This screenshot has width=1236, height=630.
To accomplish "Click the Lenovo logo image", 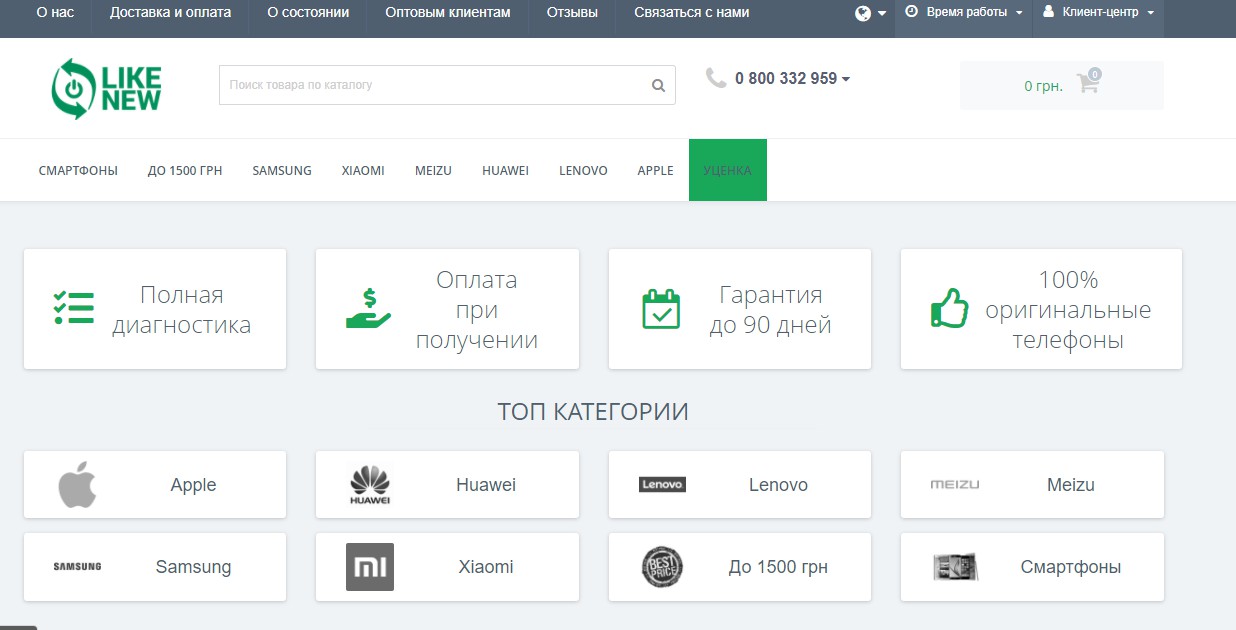I will pyautogui.click(x=662, y=485).
